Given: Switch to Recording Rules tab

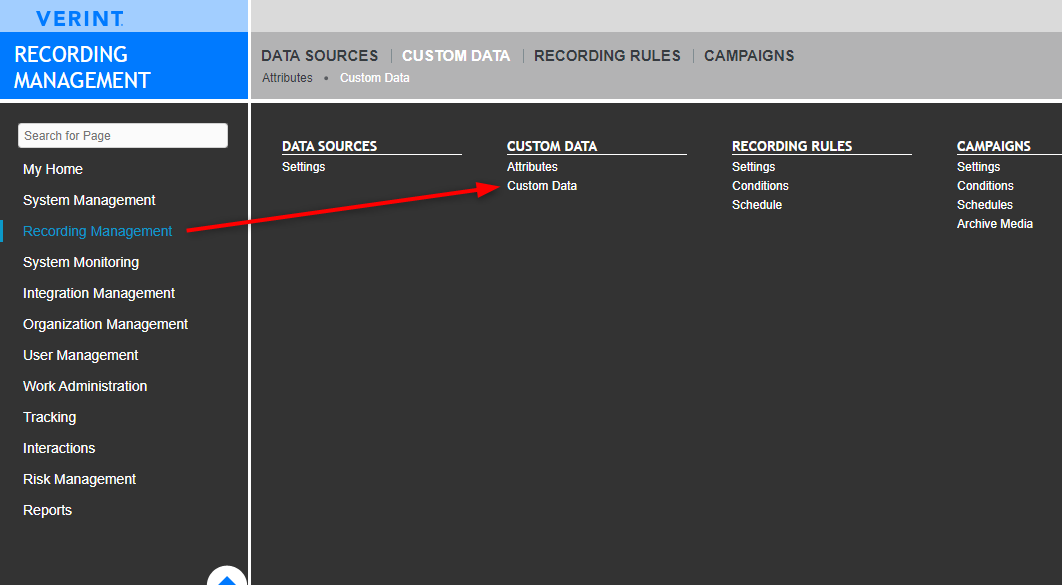Looking at the screenshot, I should pos(607,56).
